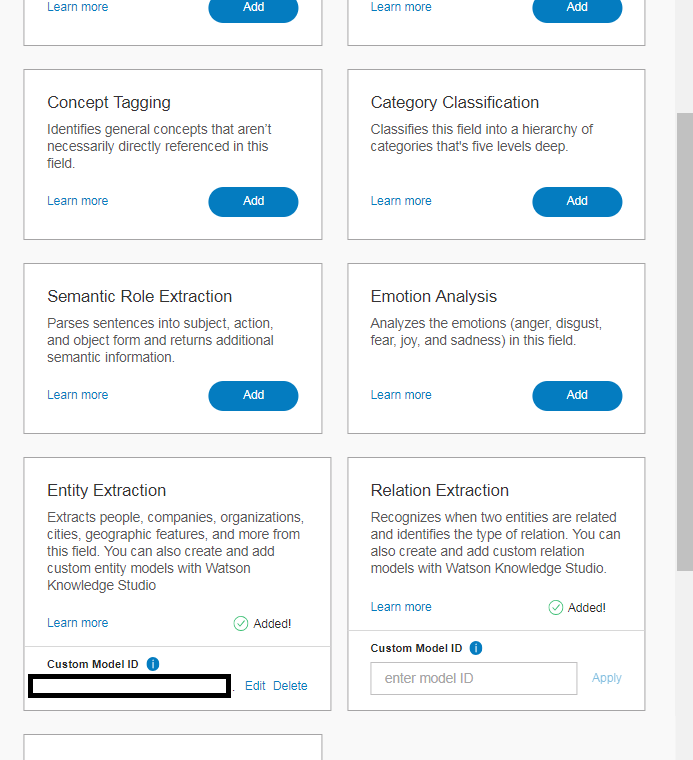Add the Category Classification enrichment
This screenshot has height=760, width=693.
[577, 201]
